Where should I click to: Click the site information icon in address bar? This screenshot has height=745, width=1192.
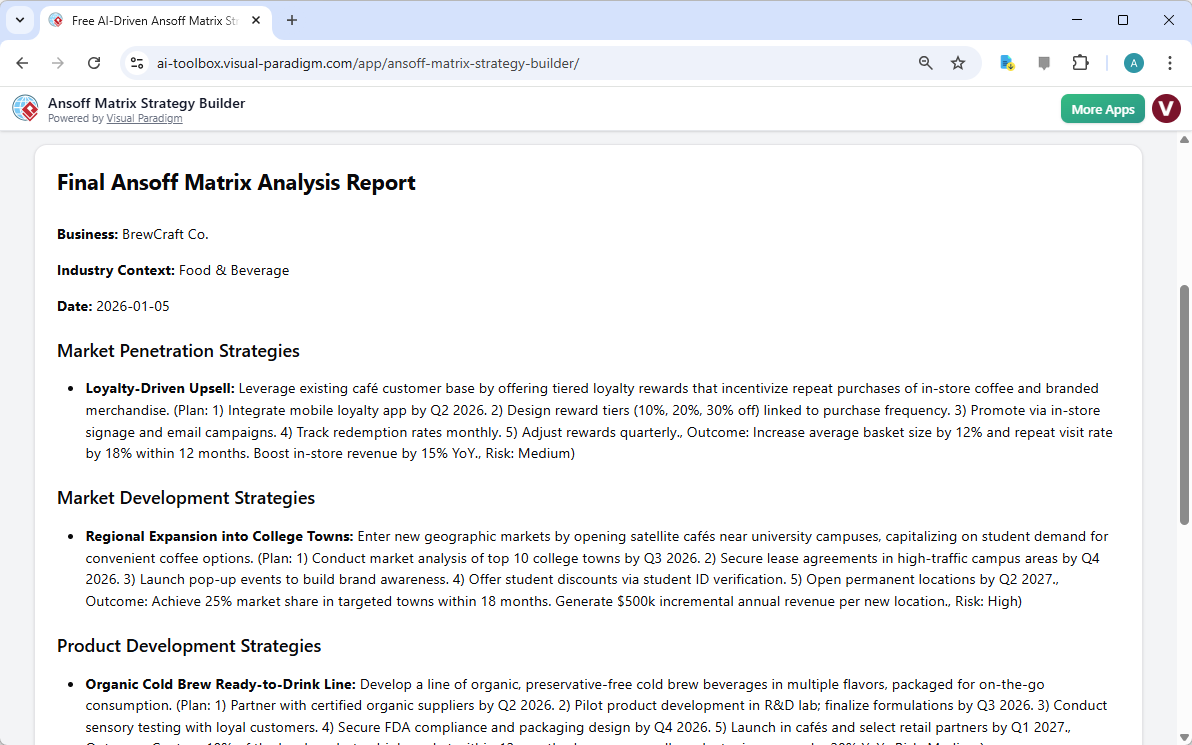pos(138,63)
